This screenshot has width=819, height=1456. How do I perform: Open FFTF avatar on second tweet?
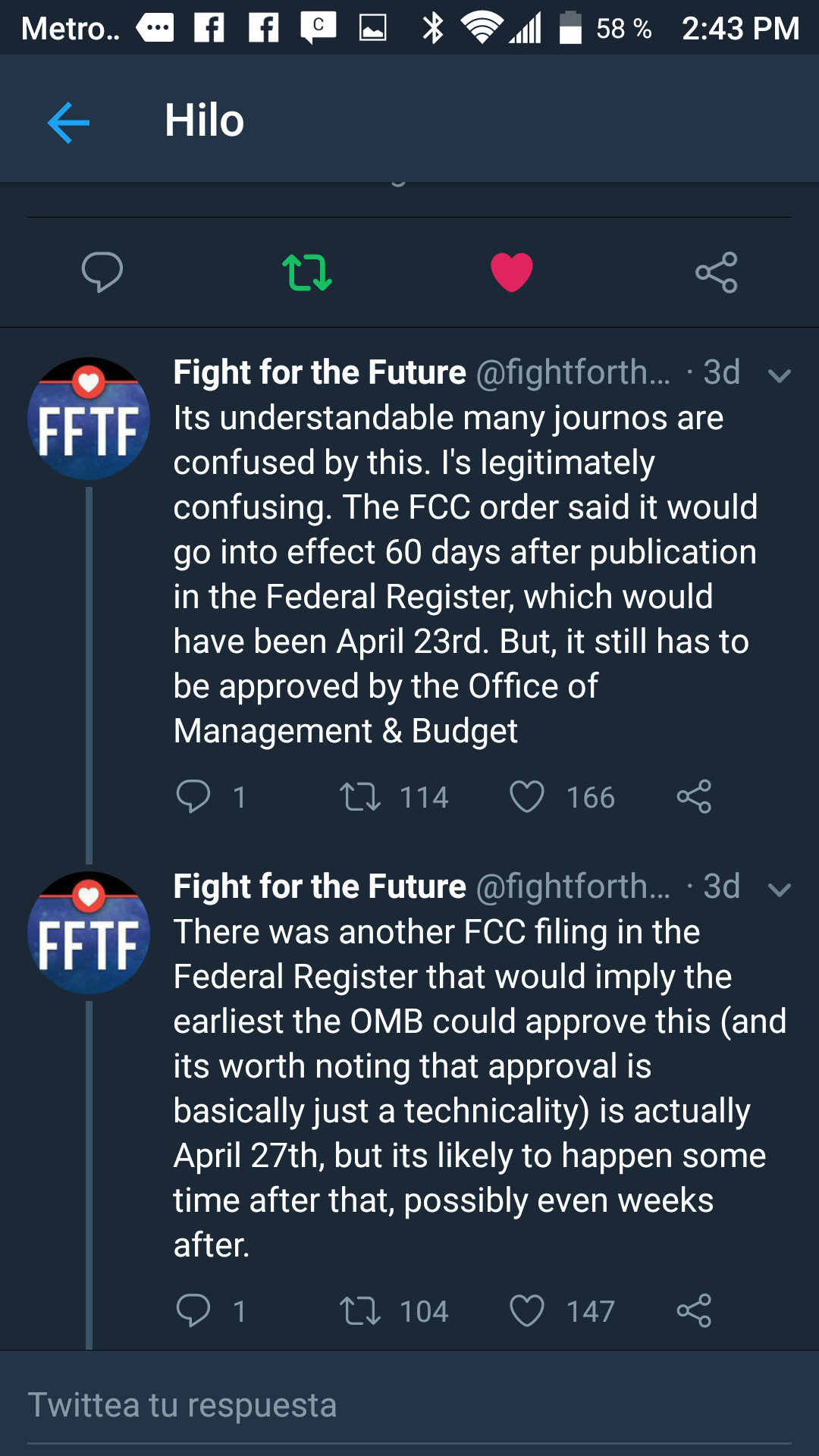coord(89,933)
